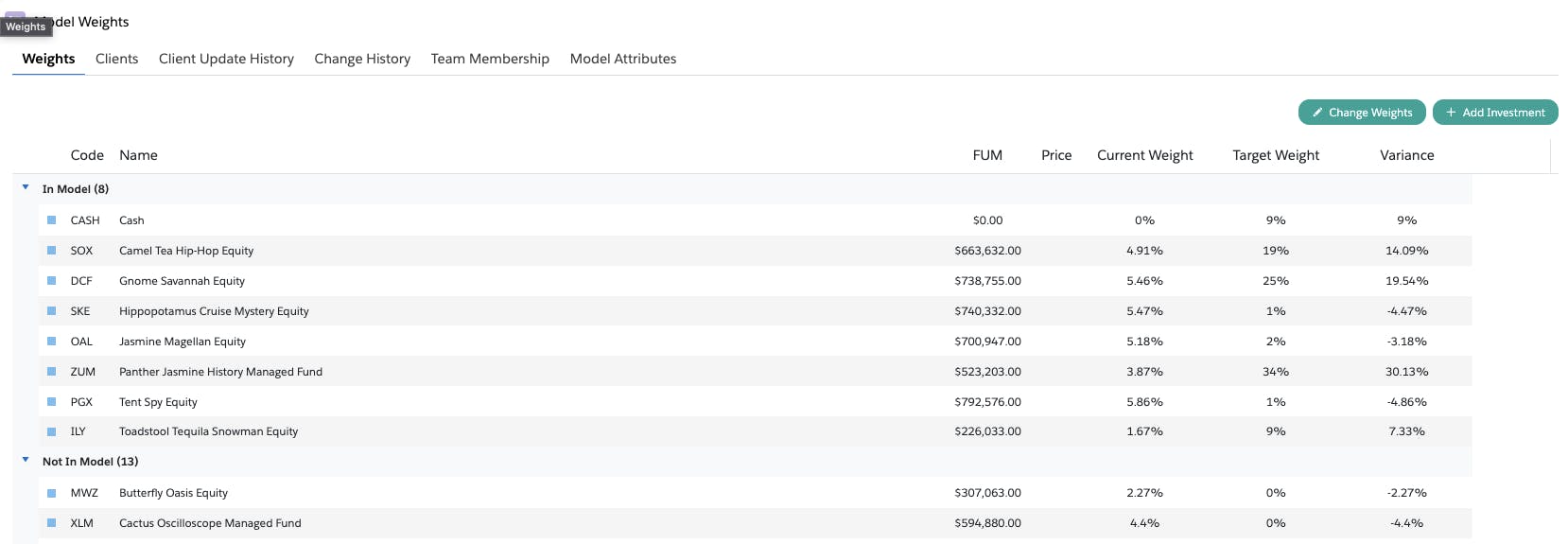The image size is (1568, 544).
Task: Collapse the Not In Model (13) group
Action: click(26, 461)
